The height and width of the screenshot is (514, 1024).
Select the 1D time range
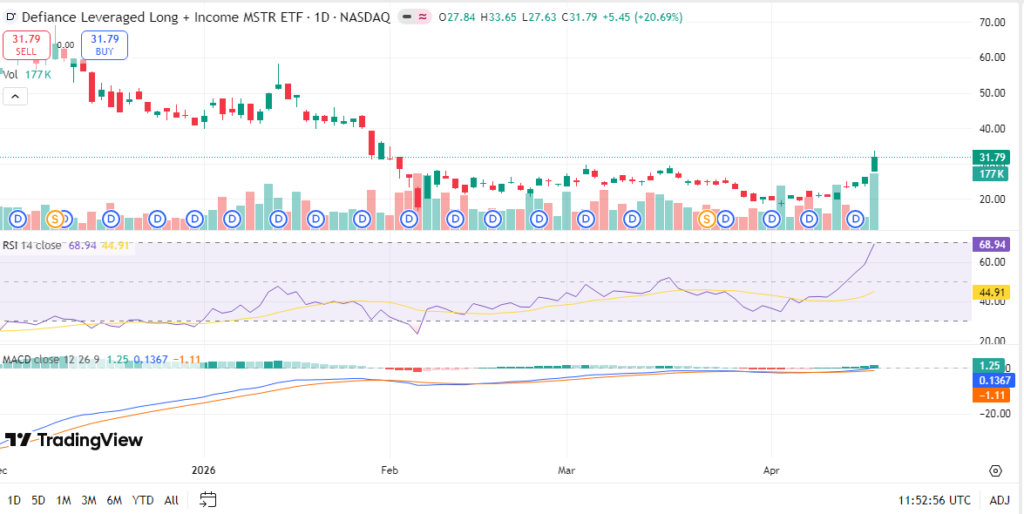14,499
